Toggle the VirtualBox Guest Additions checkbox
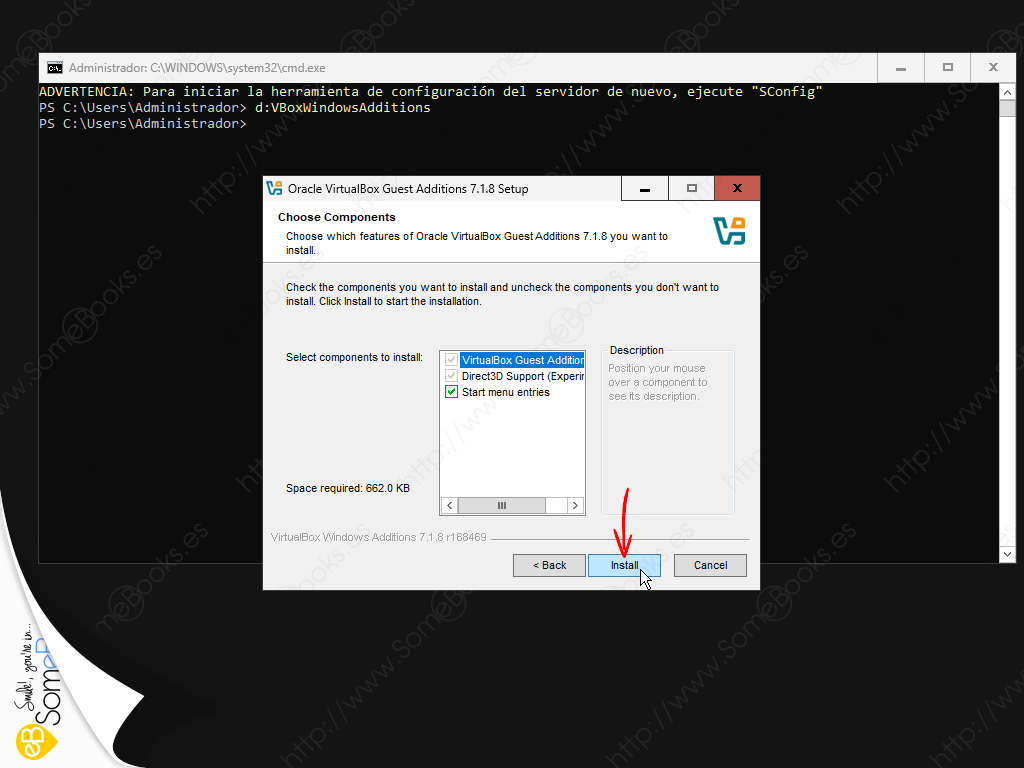The image size is (1024, 768). [451, 360]
